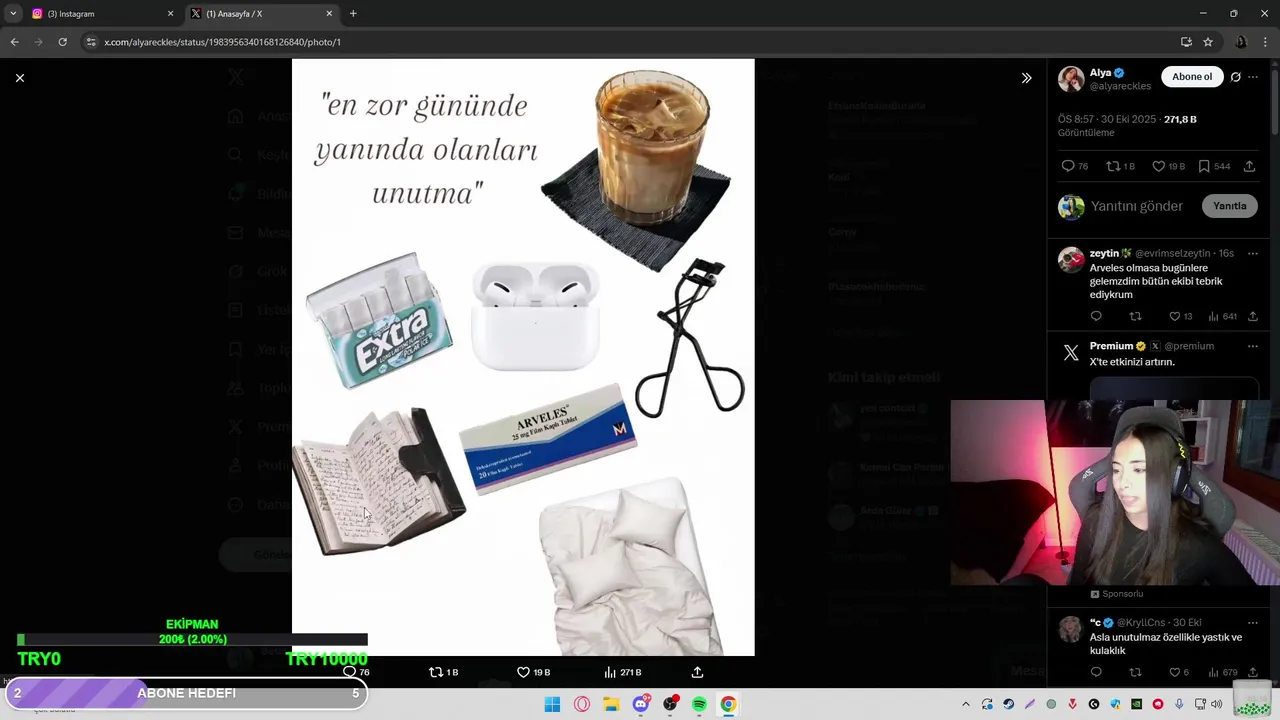Open Discord from the taskbar
The image size is (1280, 720).
click(x=641, y=704)
